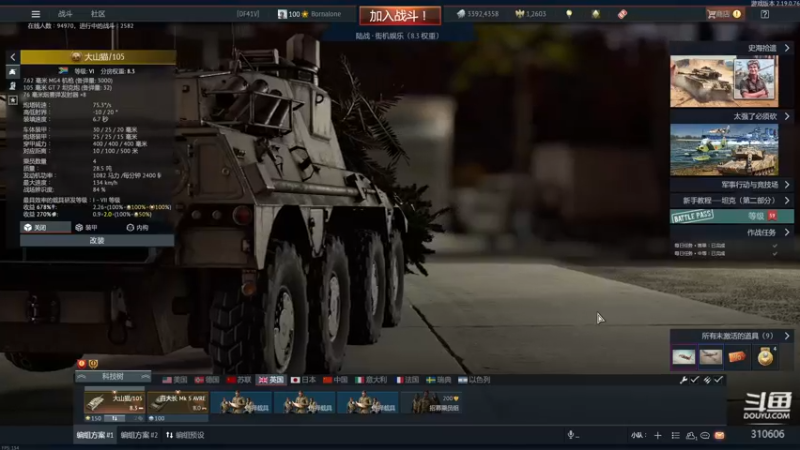This screenshot has height=450, width=800.
Task: Open the seaplane and tank promo thumbnail
Action: (x=724, y=150)
